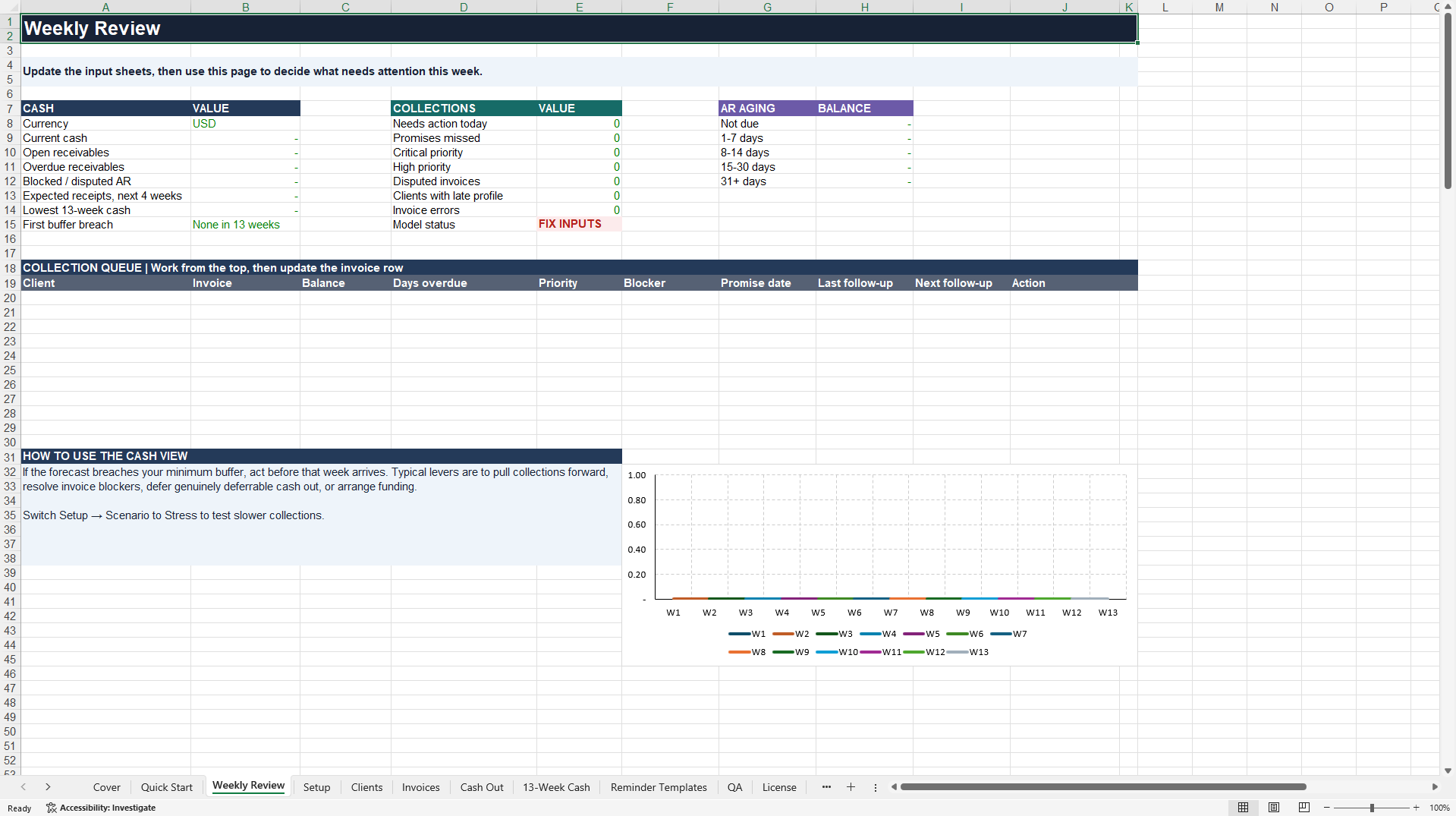
Task: Select the FIX INPUTS model status cell
Action: click(579, 225)
